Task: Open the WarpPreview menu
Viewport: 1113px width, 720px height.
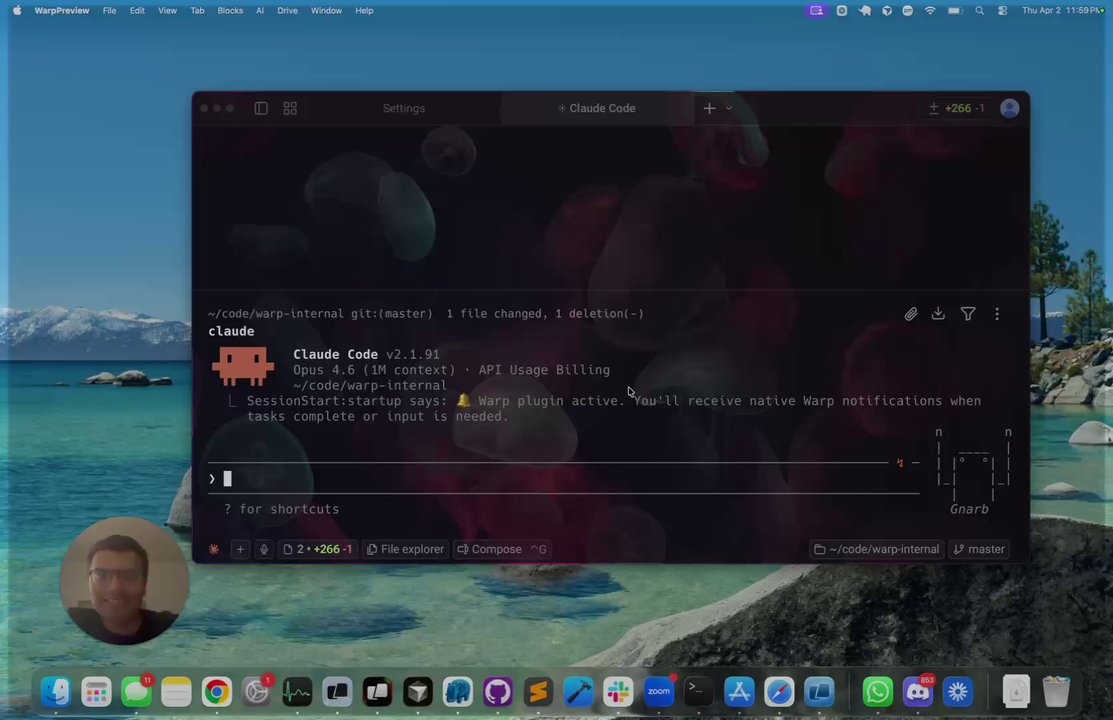Action: (x=62, y=11)
